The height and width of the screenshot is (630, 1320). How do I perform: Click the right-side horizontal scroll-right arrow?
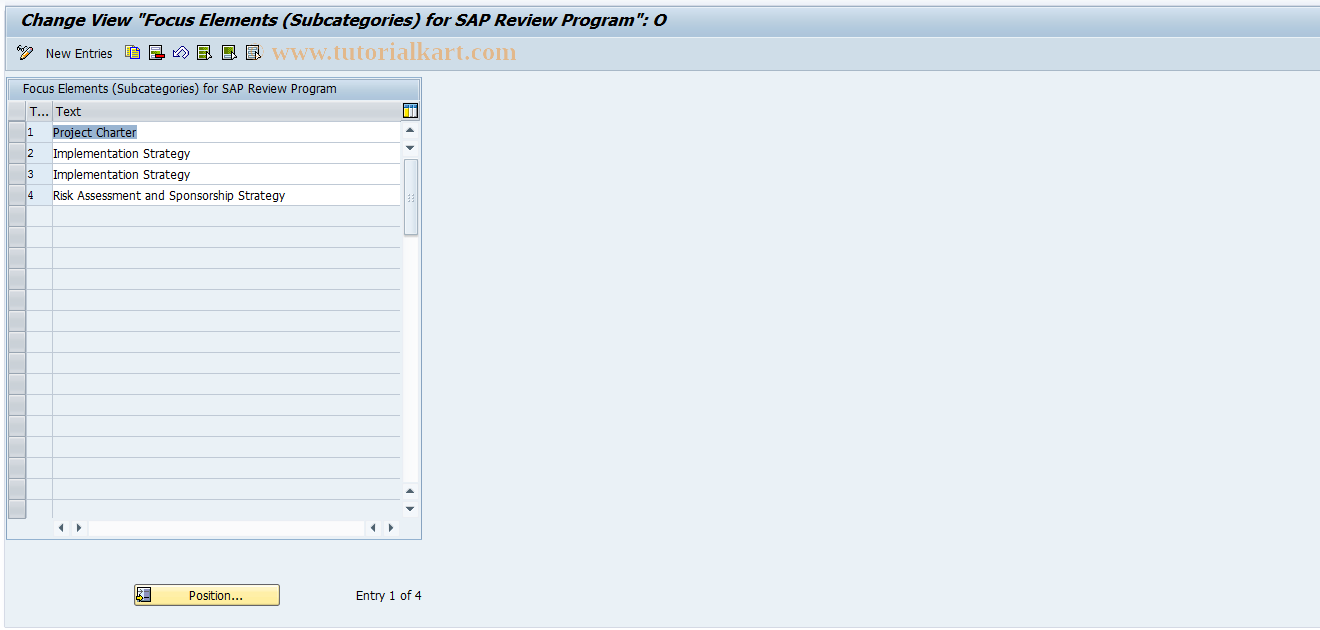(x=390, y=527)
